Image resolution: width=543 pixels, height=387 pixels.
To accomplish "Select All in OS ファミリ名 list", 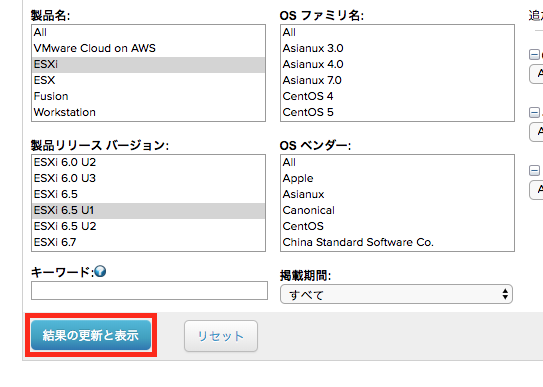I will tap(397, 33).
